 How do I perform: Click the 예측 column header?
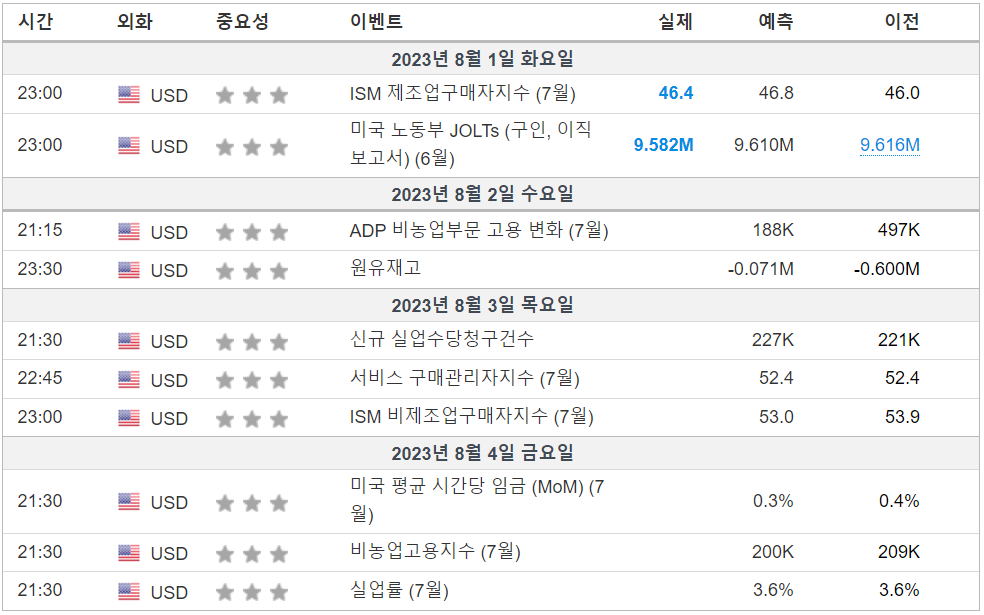point(776,21)
